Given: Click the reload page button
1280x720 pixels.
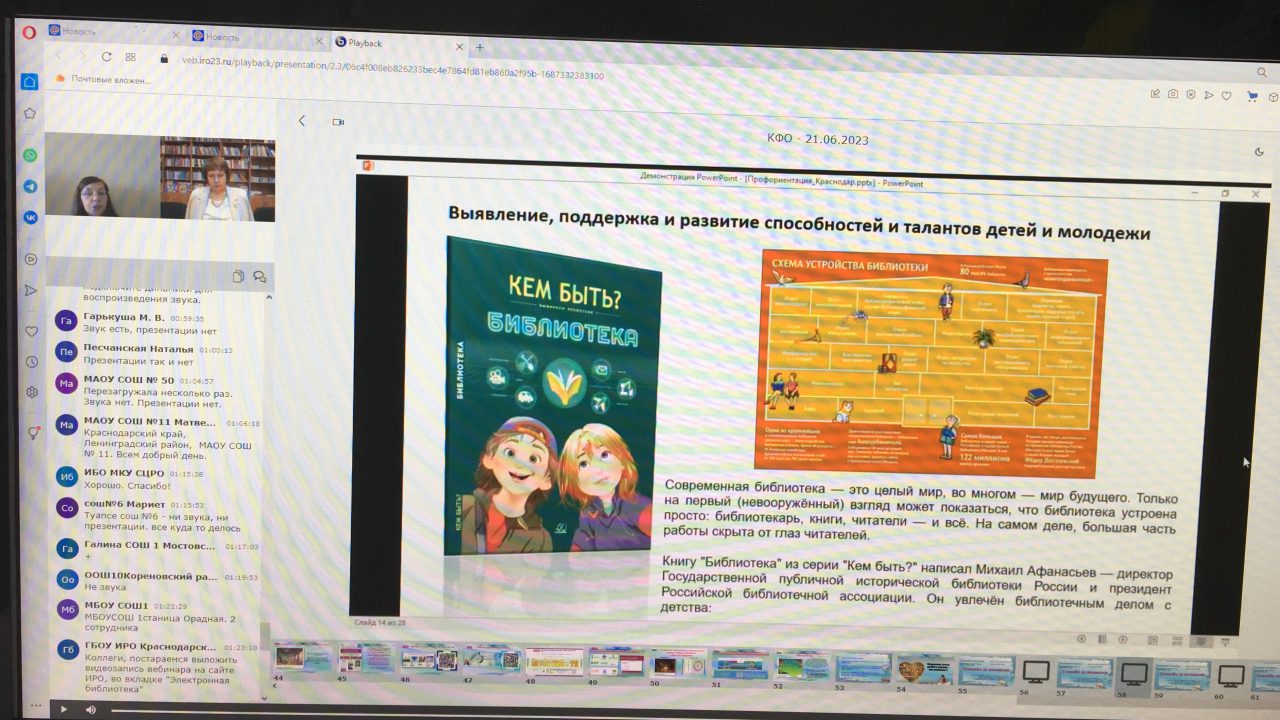Looking at the screenshot, I should (104, 57).
